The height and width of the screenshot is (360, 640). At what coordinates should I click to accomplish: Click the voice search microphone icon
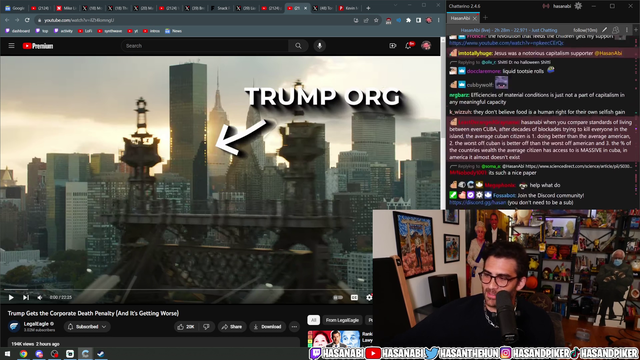coord(320,46)
